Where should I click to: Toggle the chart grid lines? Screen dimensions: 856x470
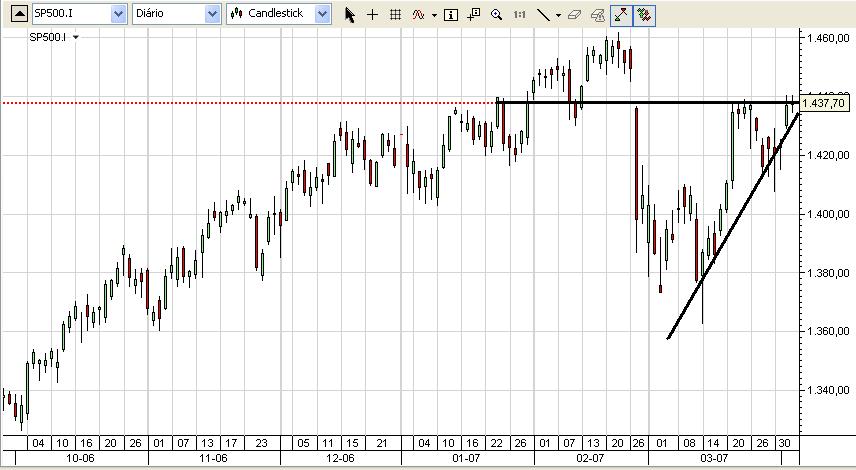[x=396, y=15]
